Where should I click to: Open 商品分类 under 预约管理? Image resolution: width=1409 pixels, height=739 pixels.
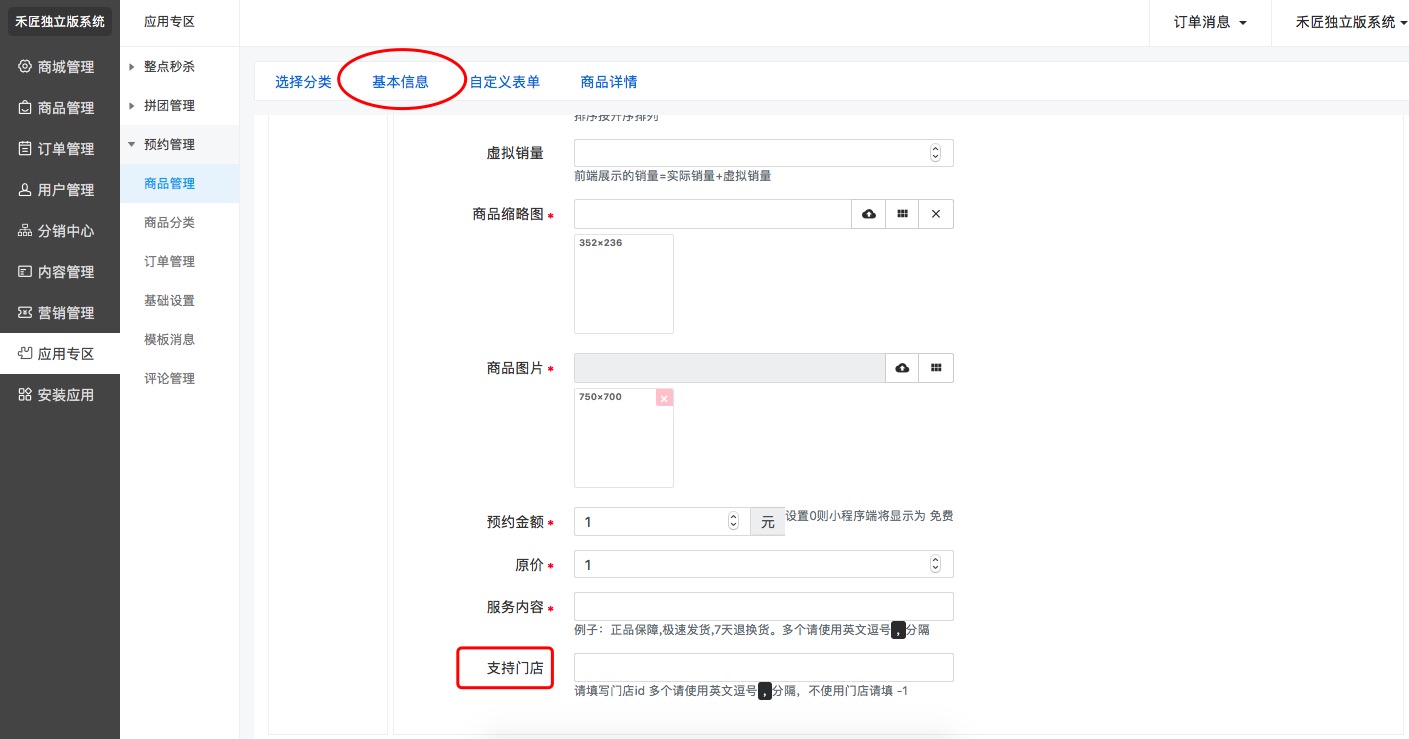coord(169,223)
